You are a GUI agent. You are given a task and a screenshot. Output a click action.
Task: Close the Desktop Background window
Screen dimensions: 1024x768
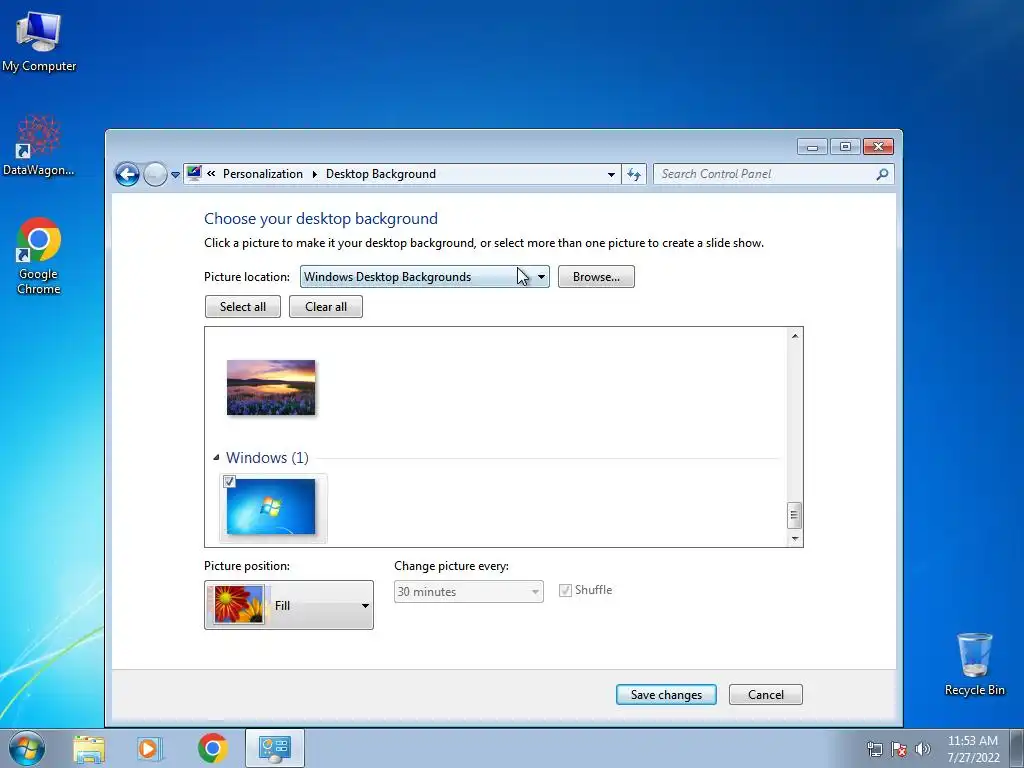point(878,147)
